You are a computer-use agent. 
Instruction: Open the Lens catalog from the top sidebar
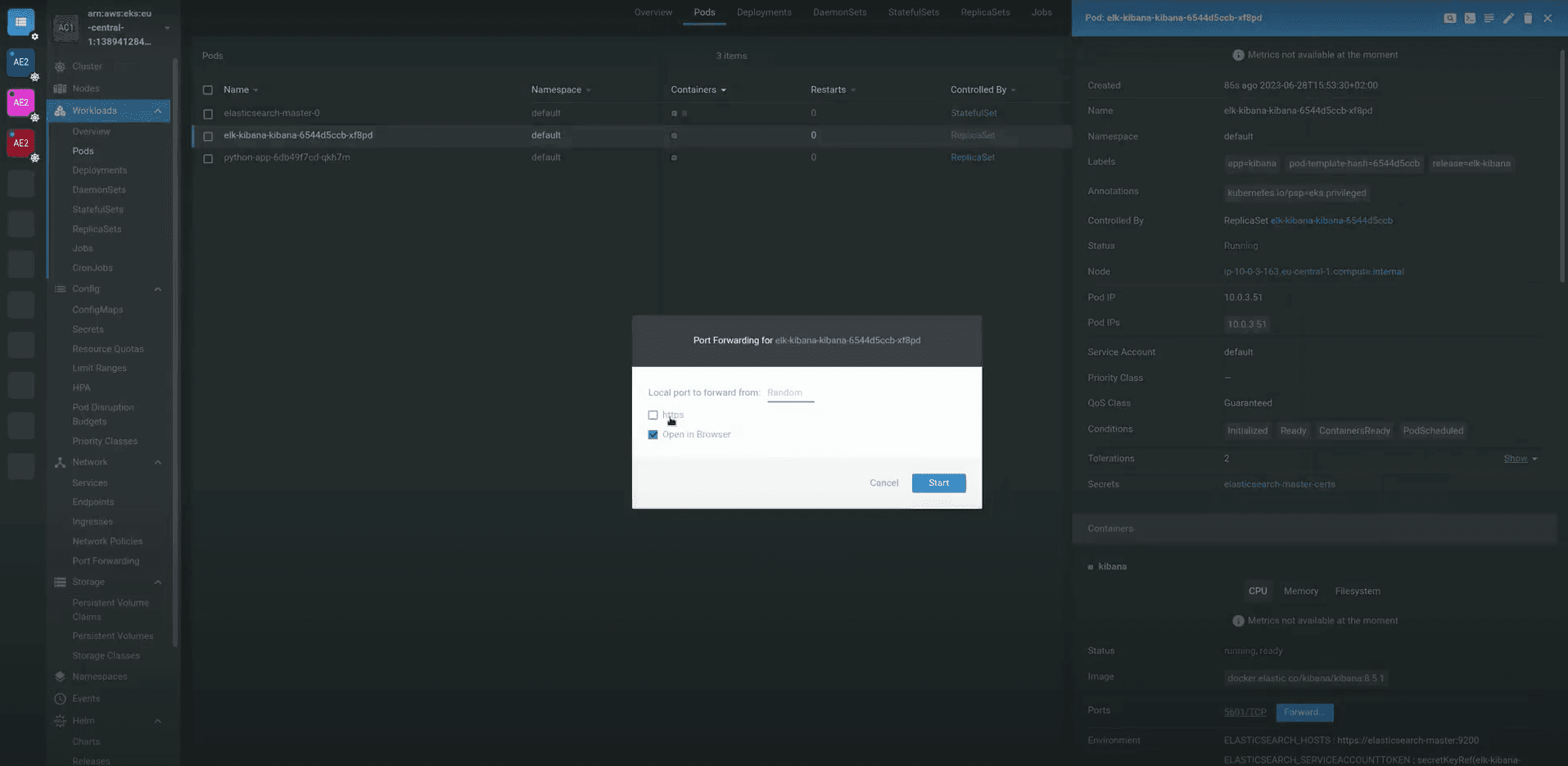pos(20,21)
